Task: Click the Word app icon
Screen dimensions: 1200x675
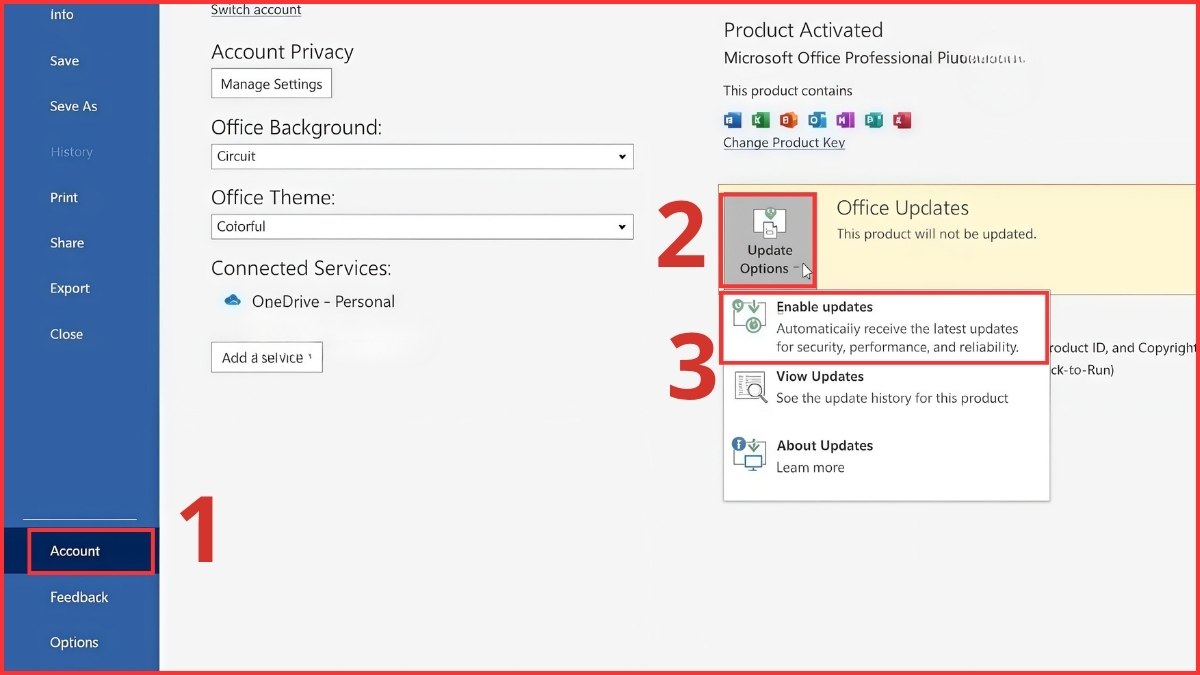Action: 733,121
